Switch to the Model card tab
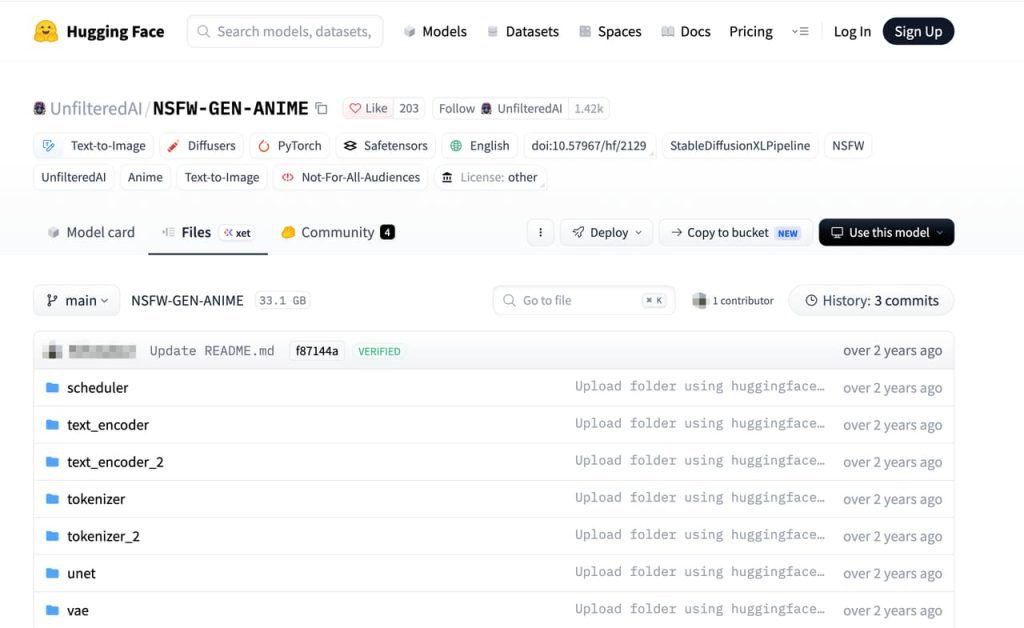 coord(91,232)
